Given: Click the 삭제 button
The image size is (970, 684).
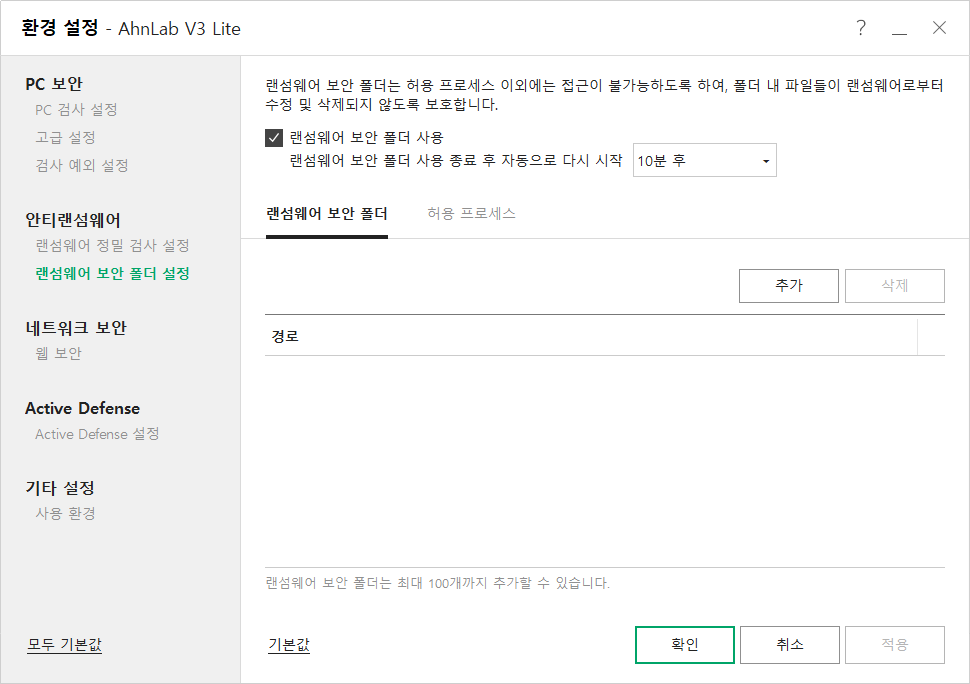Looking at the screenshot, I should click(x=895, y=286).
